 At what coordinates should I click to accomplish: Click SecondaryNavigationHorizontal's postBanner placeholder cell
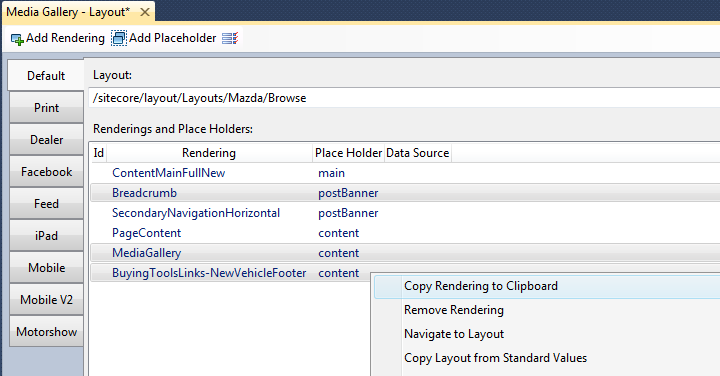(348, 213)
